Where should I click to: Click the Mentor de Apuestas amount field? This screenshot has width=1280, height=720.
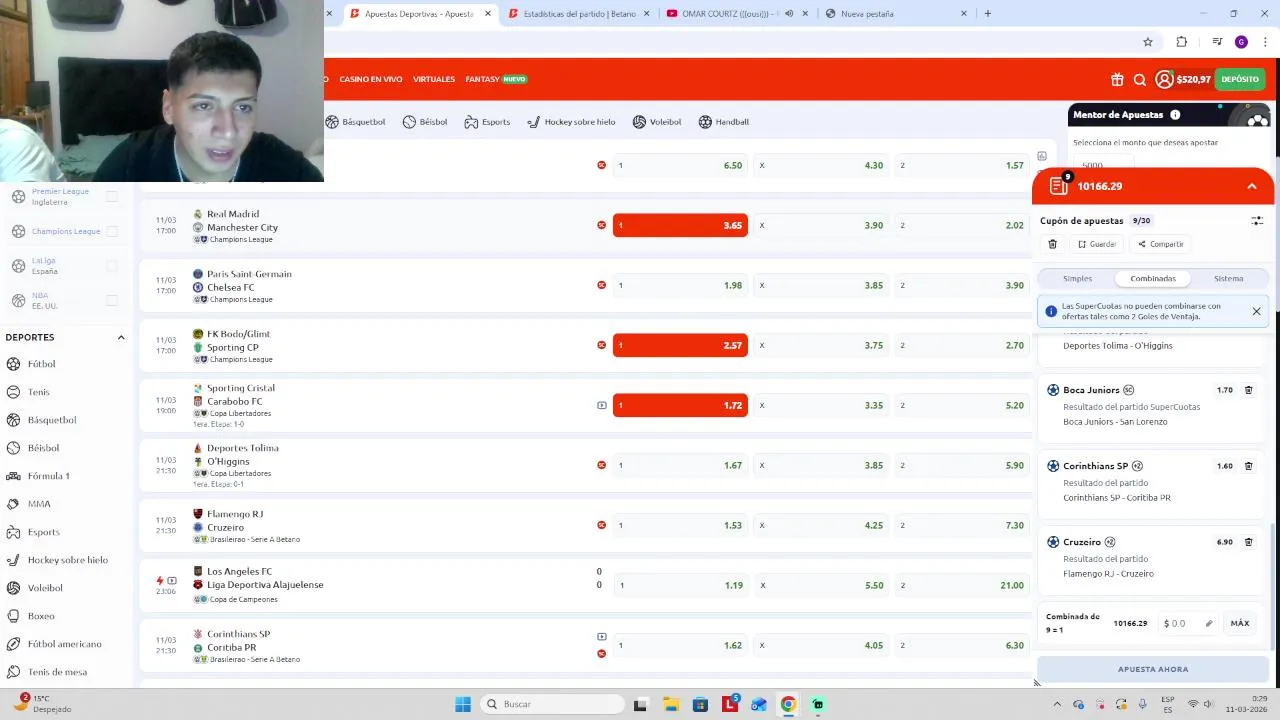coord(1104,164)
